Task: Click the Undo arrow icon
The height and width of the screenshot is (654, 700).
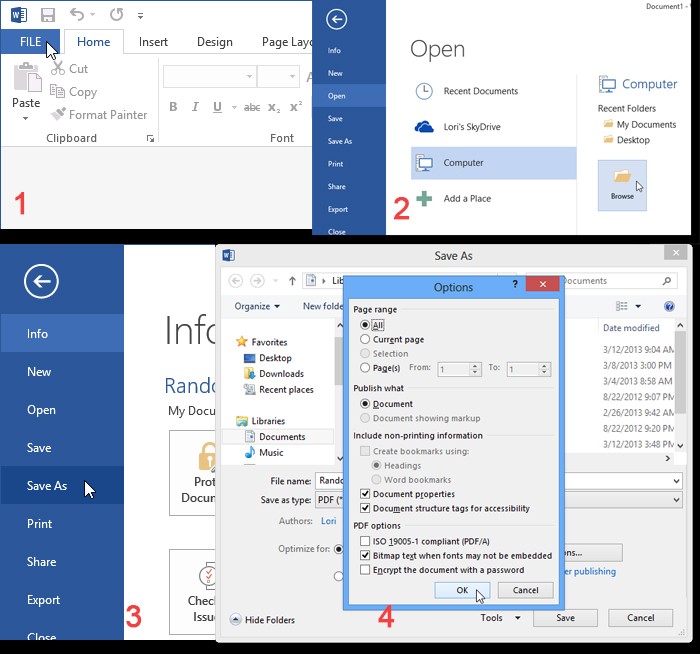Action: click(x=77, y=15)
